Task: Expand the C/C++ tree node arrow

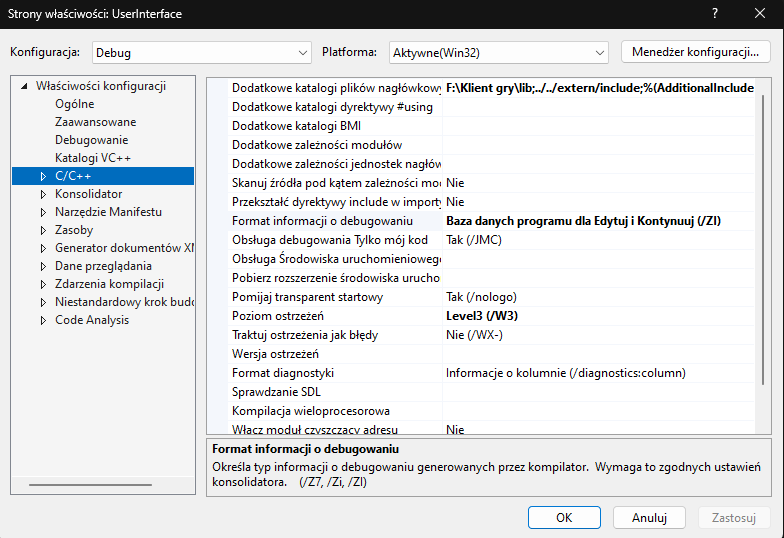Action: (x=43, y=176)
